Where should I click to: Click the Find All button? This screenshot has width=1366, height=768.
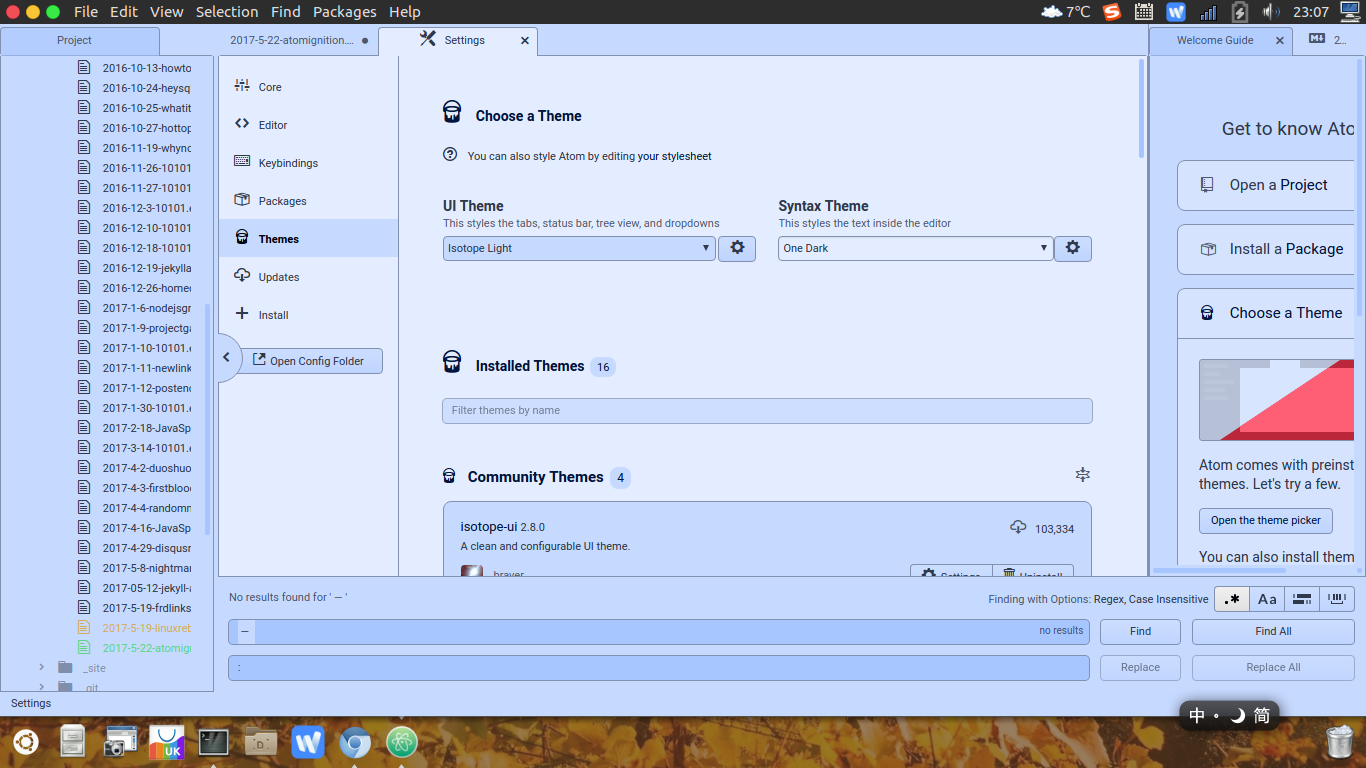1273,631
